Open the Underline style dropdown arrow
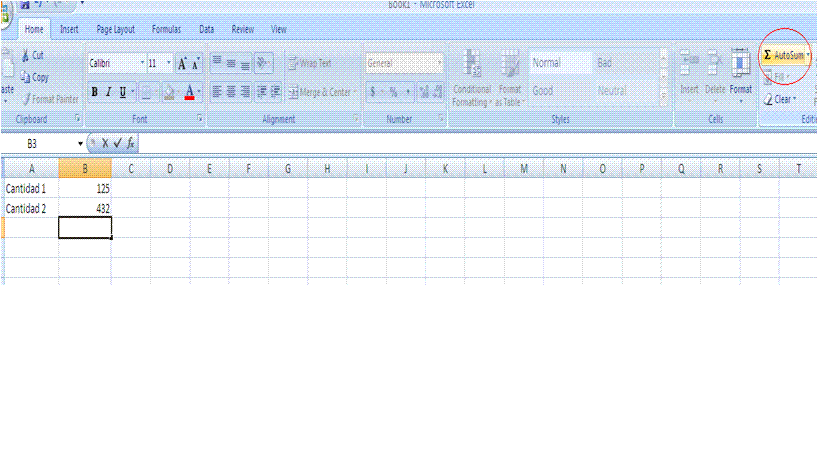 pyautogui.click(x=133, y=92)
